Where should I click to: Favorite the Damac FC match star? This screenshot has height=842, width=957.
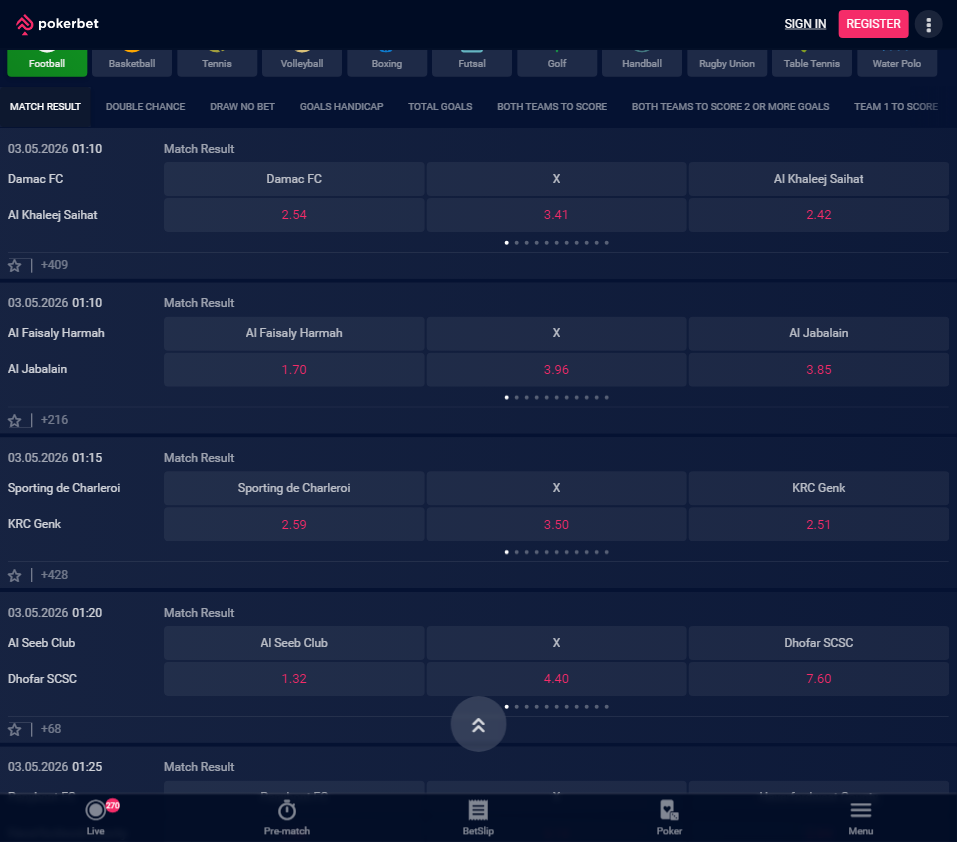[x=15, y=265]
